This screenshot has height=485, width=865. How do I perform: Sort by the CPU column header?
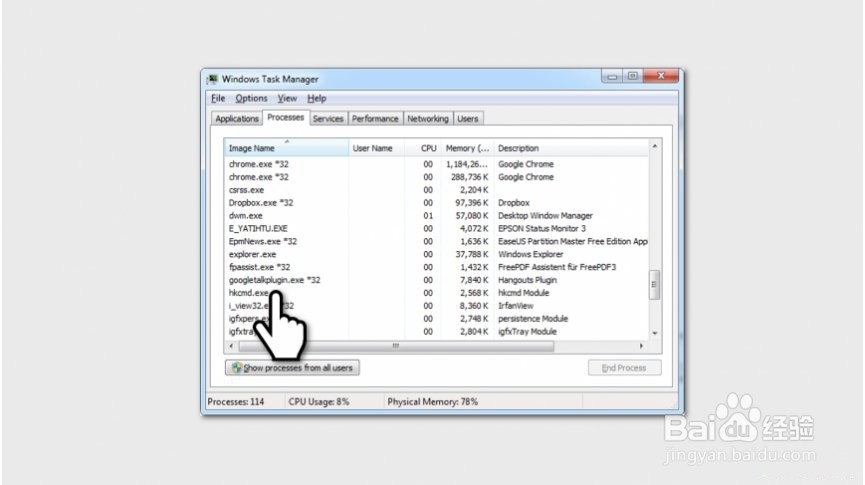[x=423, y=148]
